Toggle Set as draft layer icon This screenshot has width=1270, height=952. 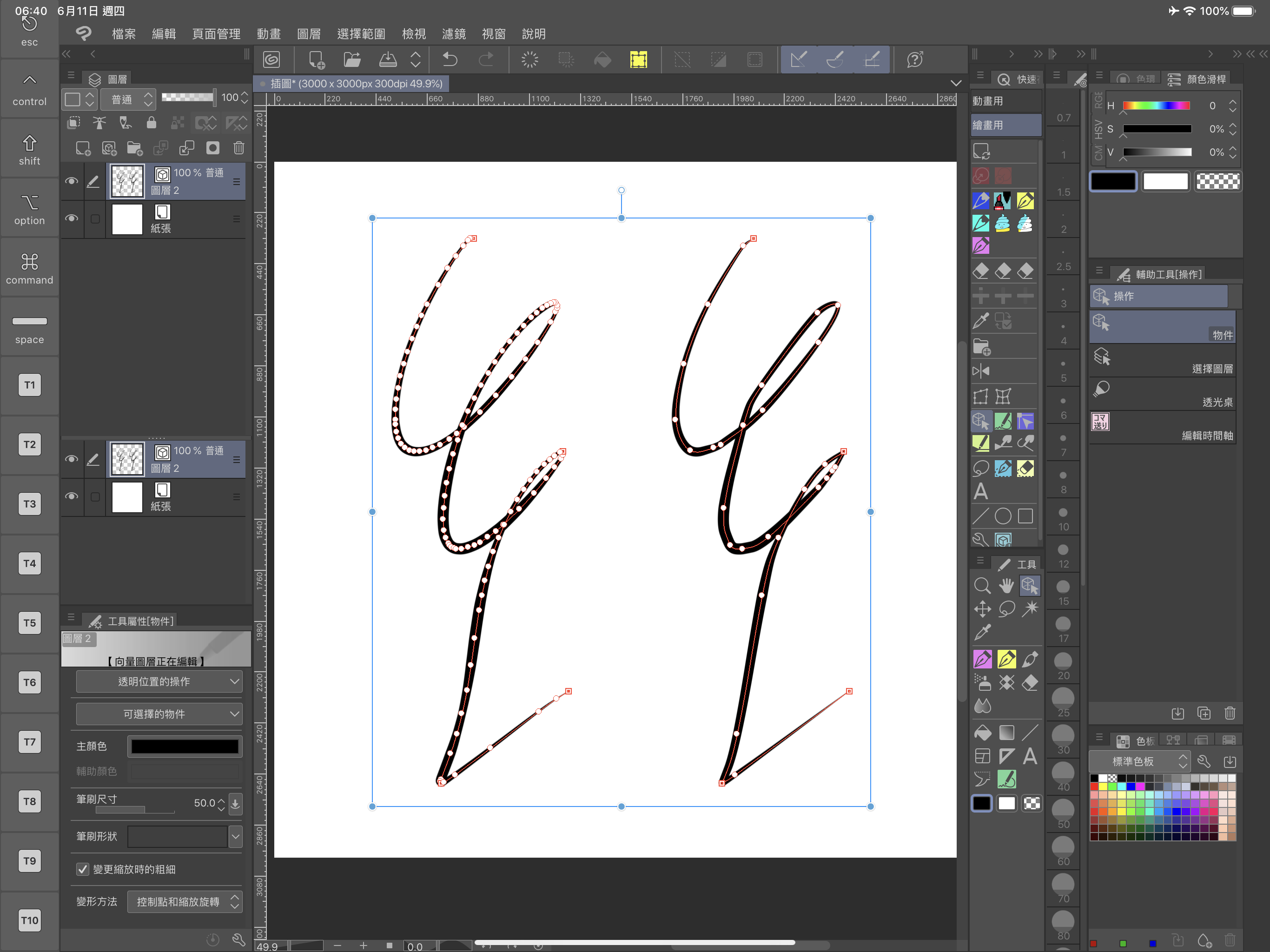[x=125, y=122]
